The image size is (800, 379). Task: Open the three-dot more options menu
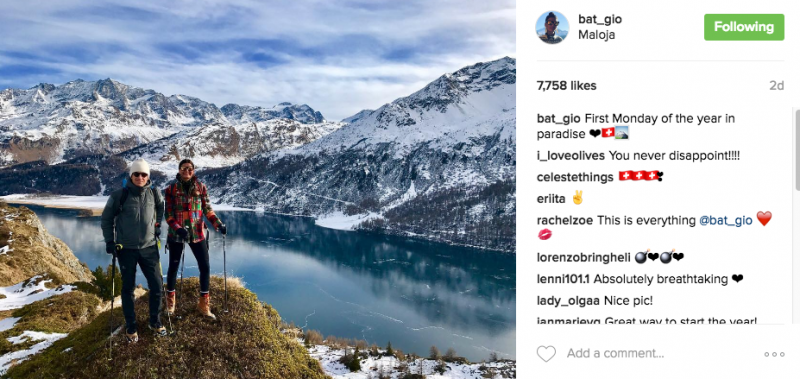[x=774, y=354]
